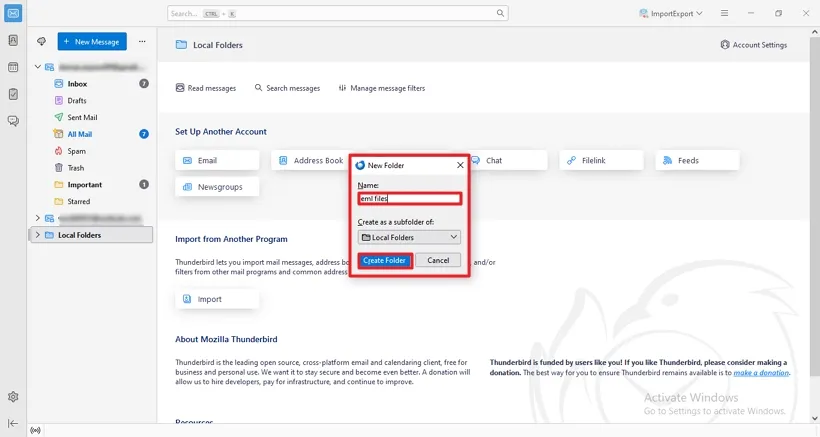
Task: Open the ImportExport profile dropdown
Action: coord(671,14)
